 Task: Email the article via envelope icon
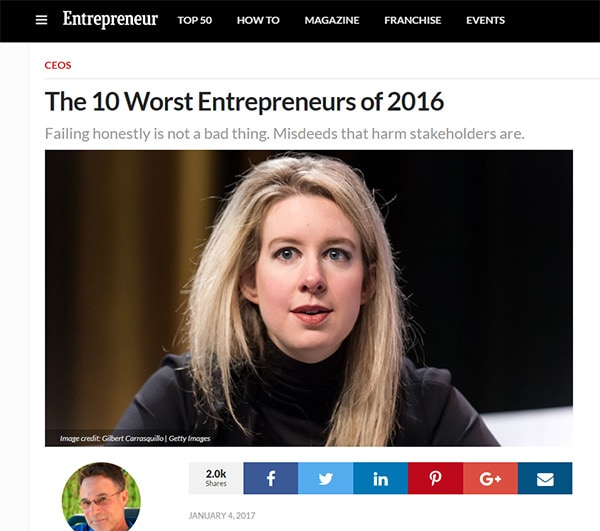coord(545,478)
